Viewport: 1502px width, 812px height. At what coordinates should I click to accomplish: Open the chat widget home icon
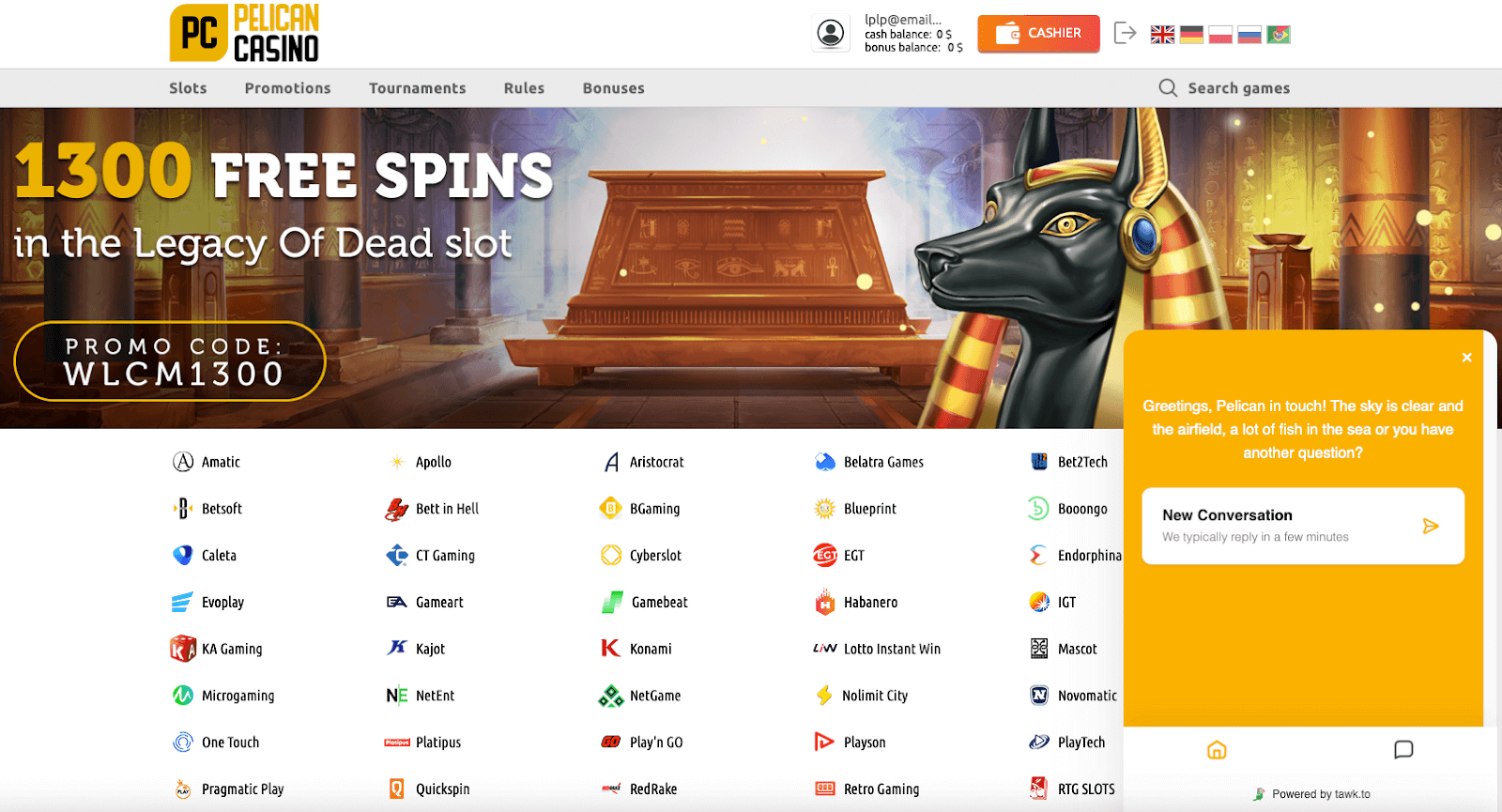tap(1217, 750)
